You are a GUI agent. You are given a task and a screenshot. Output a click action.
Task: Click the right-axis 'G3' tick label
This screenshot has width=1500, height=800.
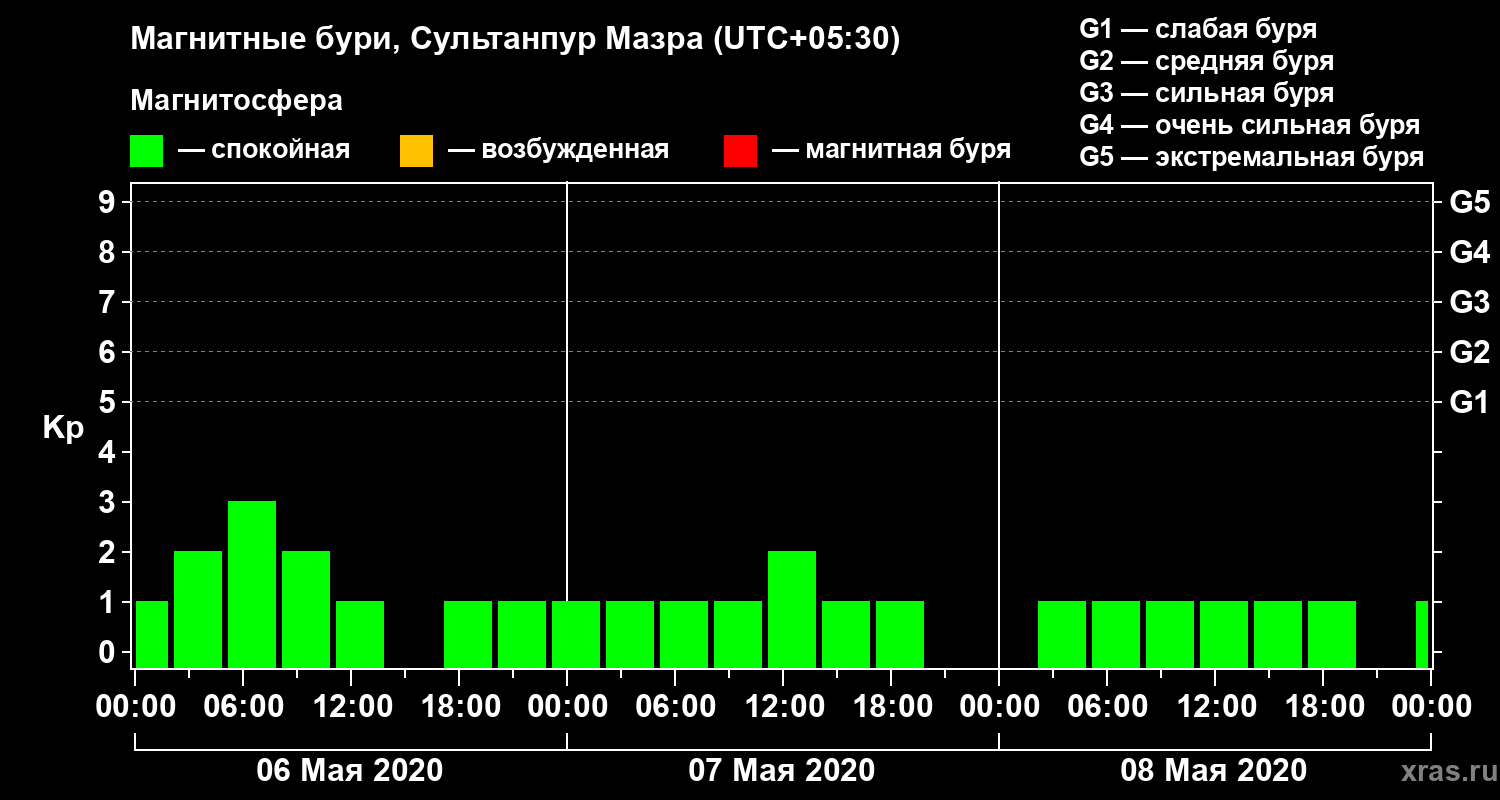[1470, 303]
